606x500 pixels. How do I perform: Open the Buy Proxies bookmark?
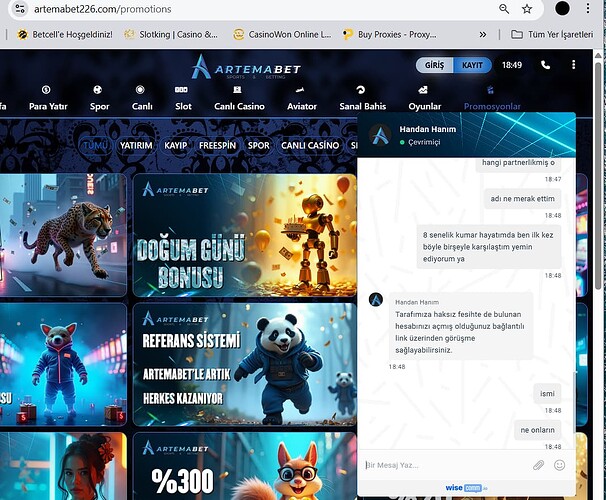coord(390,34)
